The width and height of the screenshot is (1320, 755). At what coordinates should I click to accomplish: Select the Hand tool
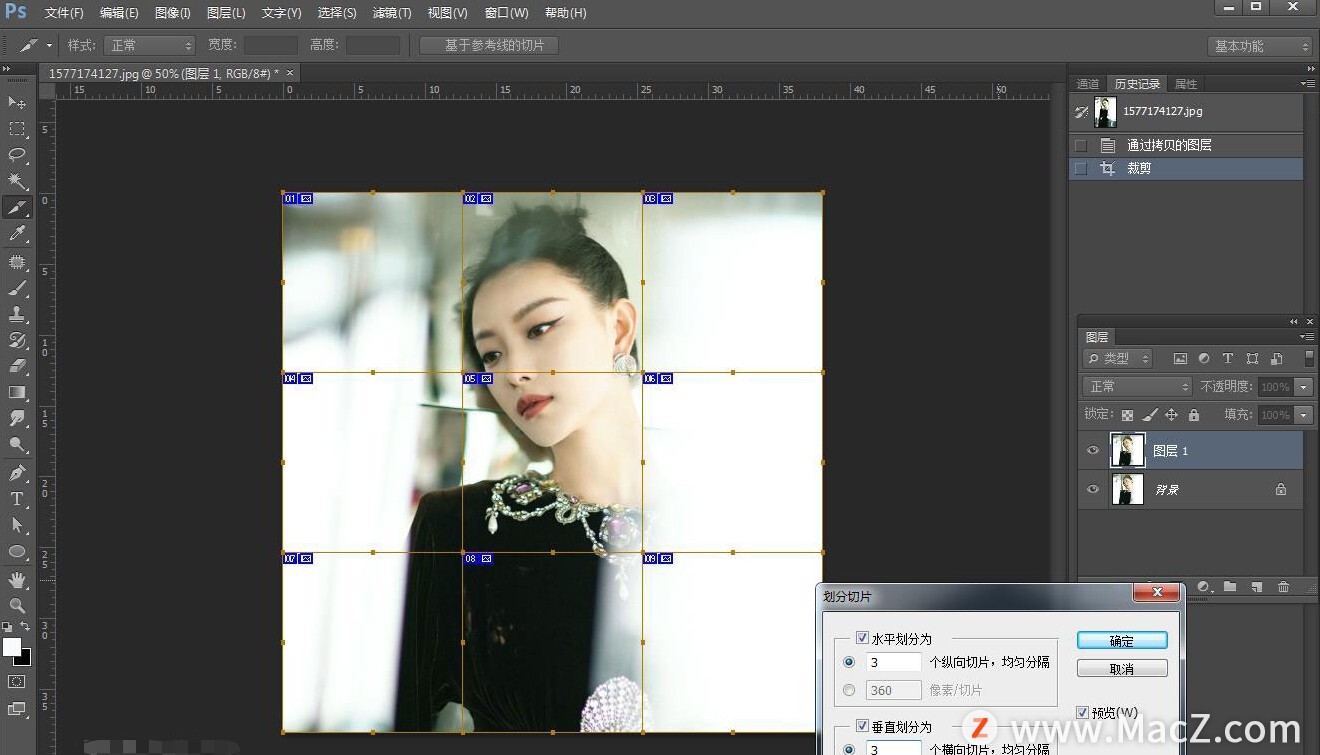tap(17, 580)
